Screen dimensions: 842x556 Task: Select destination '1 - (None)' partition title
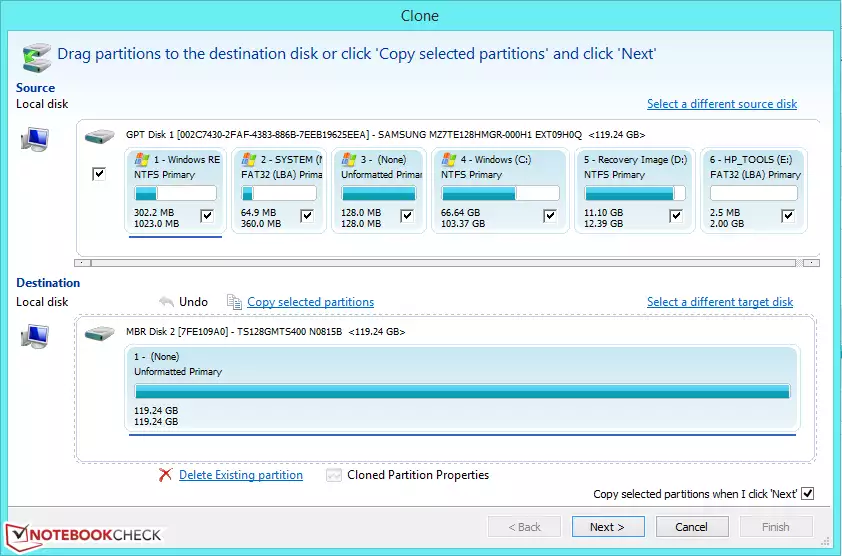click(156, 357)
